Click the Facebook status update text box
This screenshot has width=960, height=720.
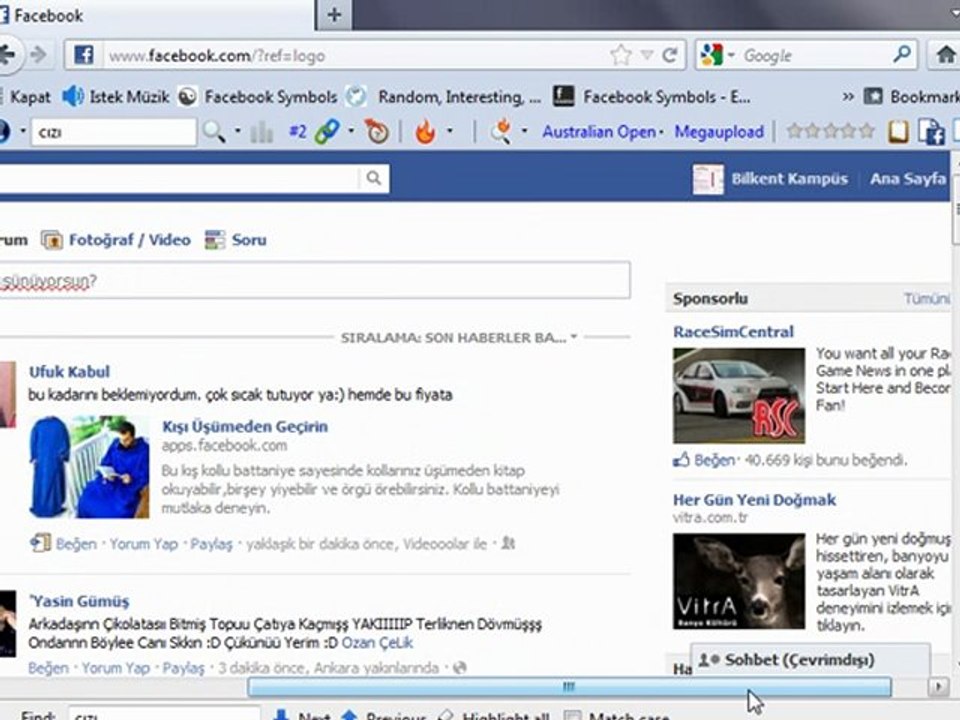(313, 280)
